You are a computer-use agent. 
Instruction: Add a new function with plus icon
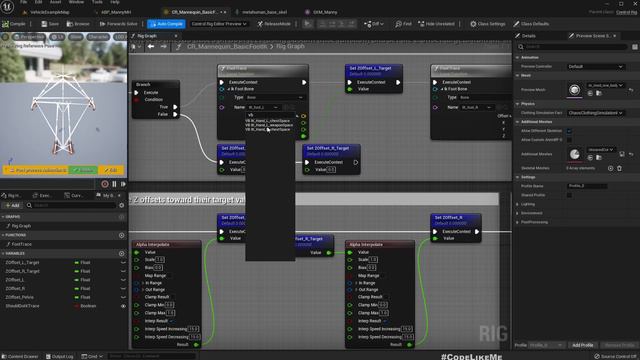(x=122, y=235)
